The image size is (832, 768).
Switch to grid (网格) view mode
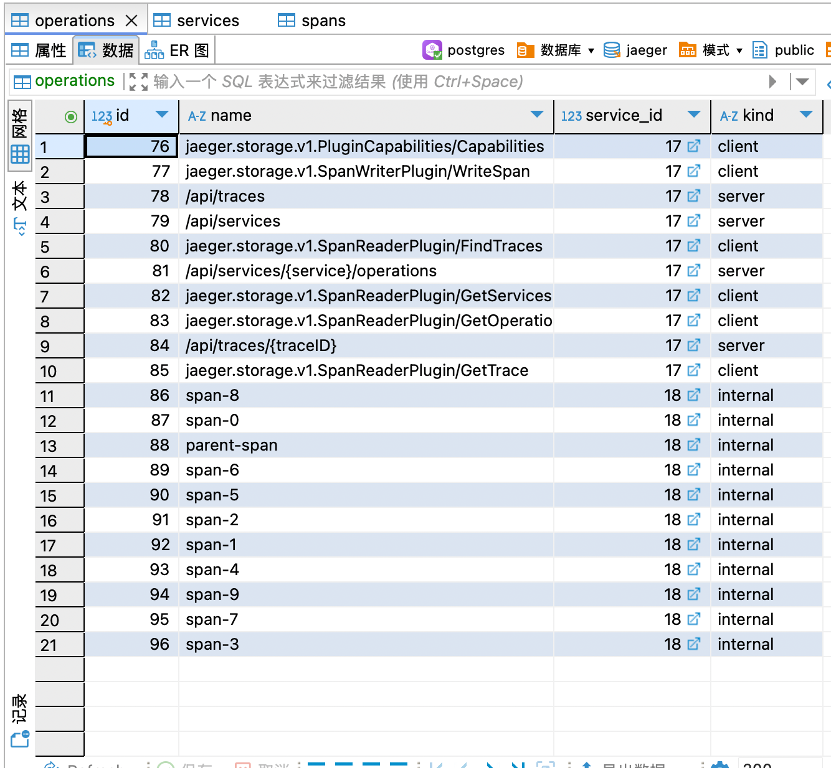[x=20, y=135]
